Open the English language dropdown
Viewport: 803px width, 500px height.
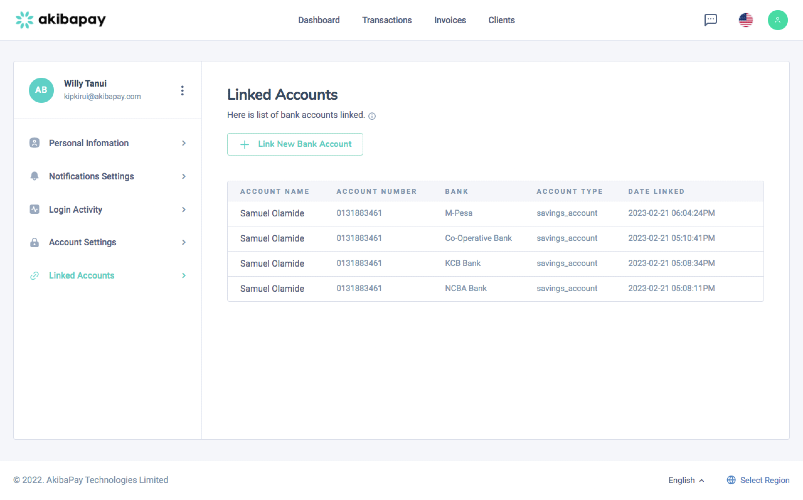click(x=686, y=480)
